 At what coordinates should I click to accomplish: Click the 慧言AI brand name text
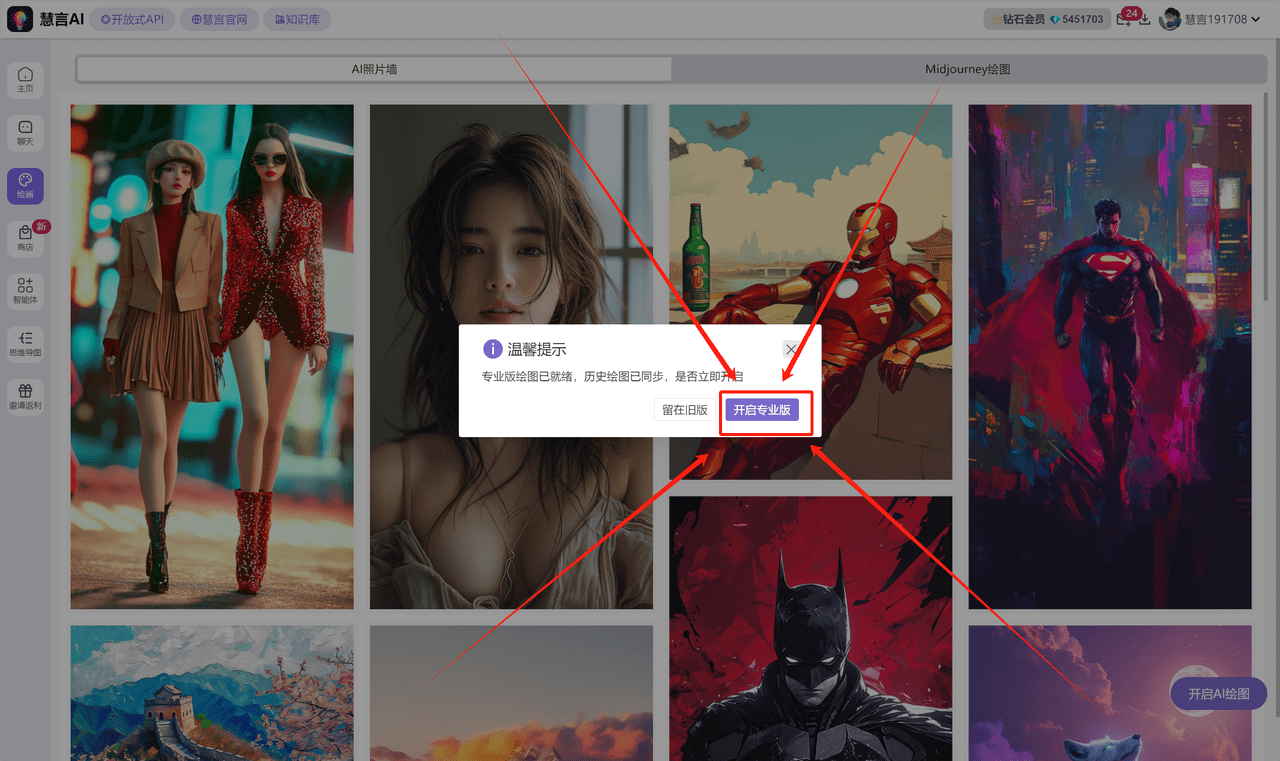61,19
